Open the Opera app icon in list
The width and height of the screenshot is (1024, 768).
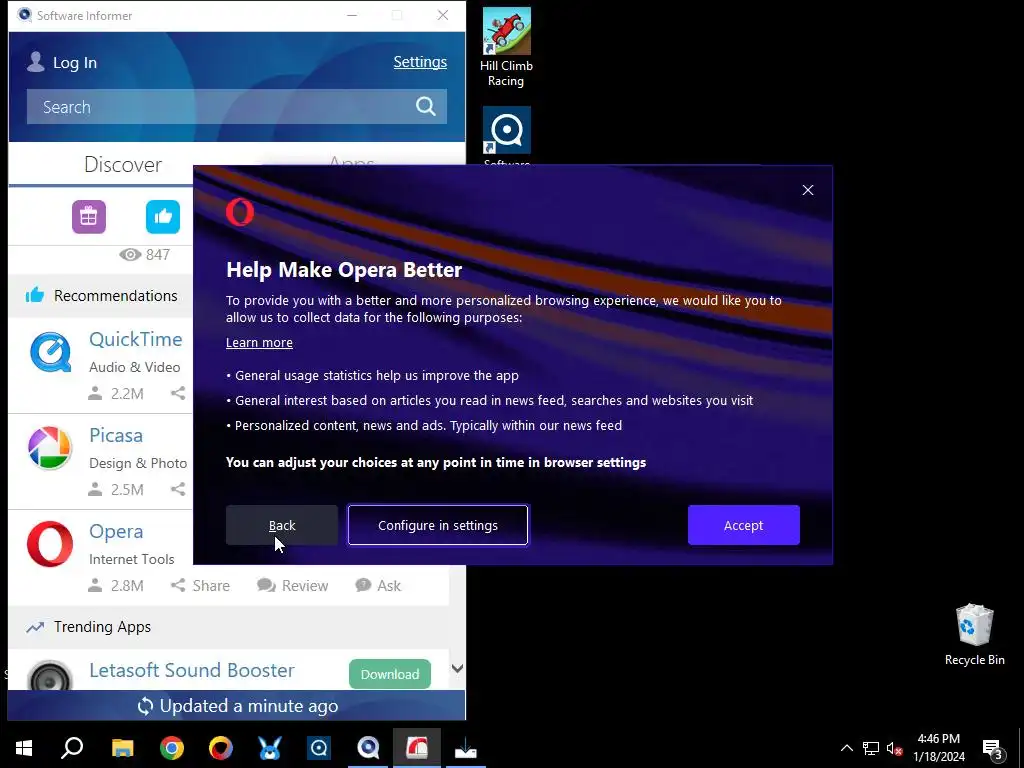click(50, 544)
